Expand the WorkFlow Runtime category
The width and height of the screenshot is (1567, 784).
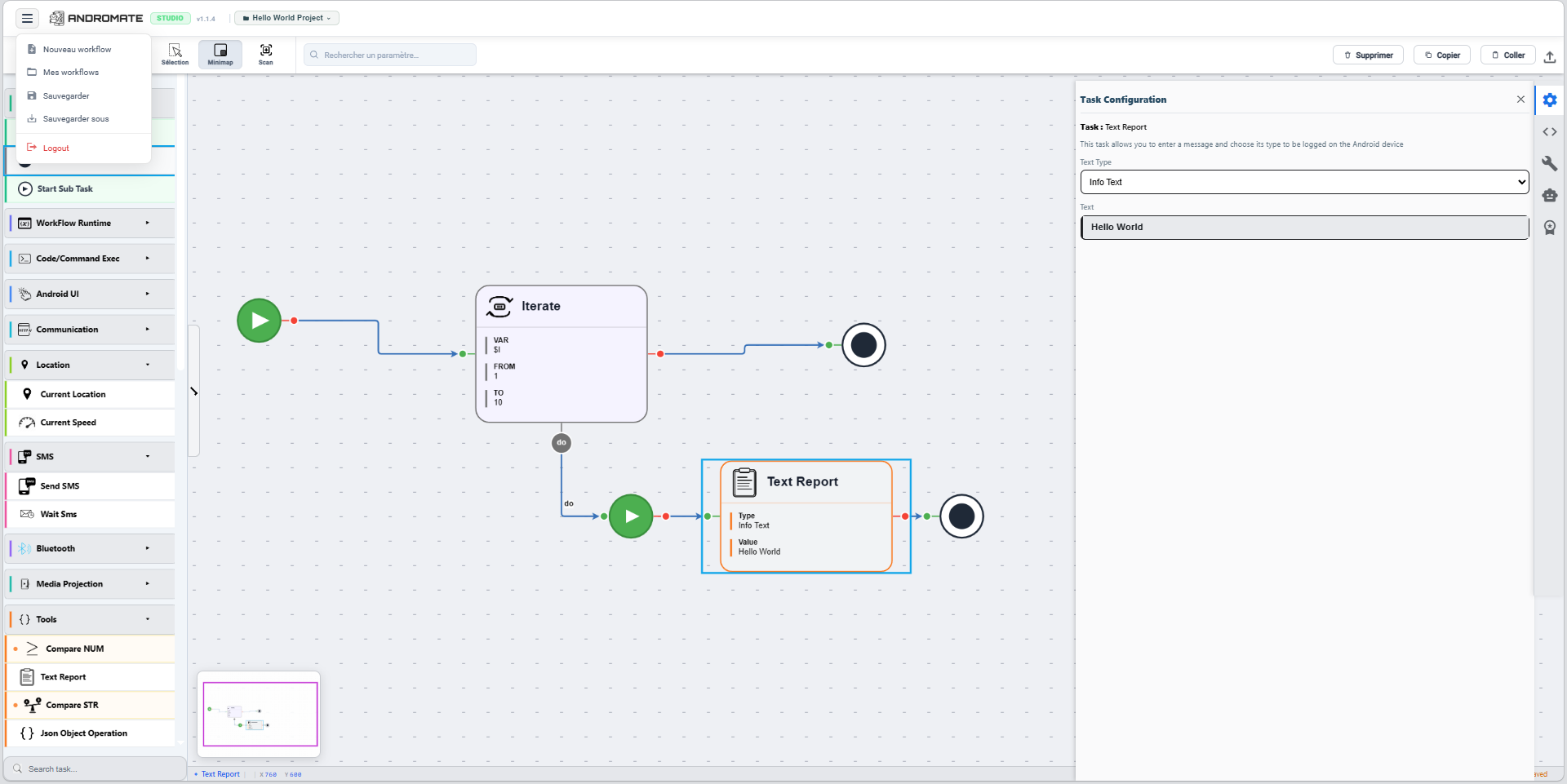click(x=91, y=224)
